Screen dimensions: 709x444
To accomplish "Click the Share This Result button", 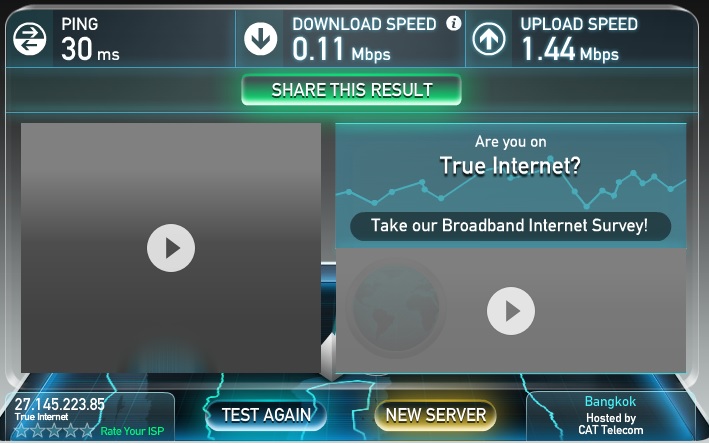I will (x=351, y=90).
